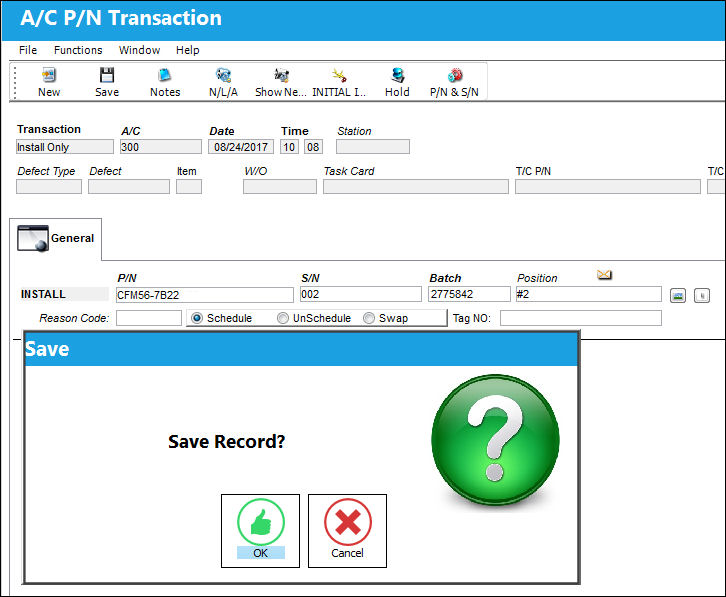Click the Save floppy disk toolbar icon
Viewport: 726px width, 597px height.
tap(107, 75)
